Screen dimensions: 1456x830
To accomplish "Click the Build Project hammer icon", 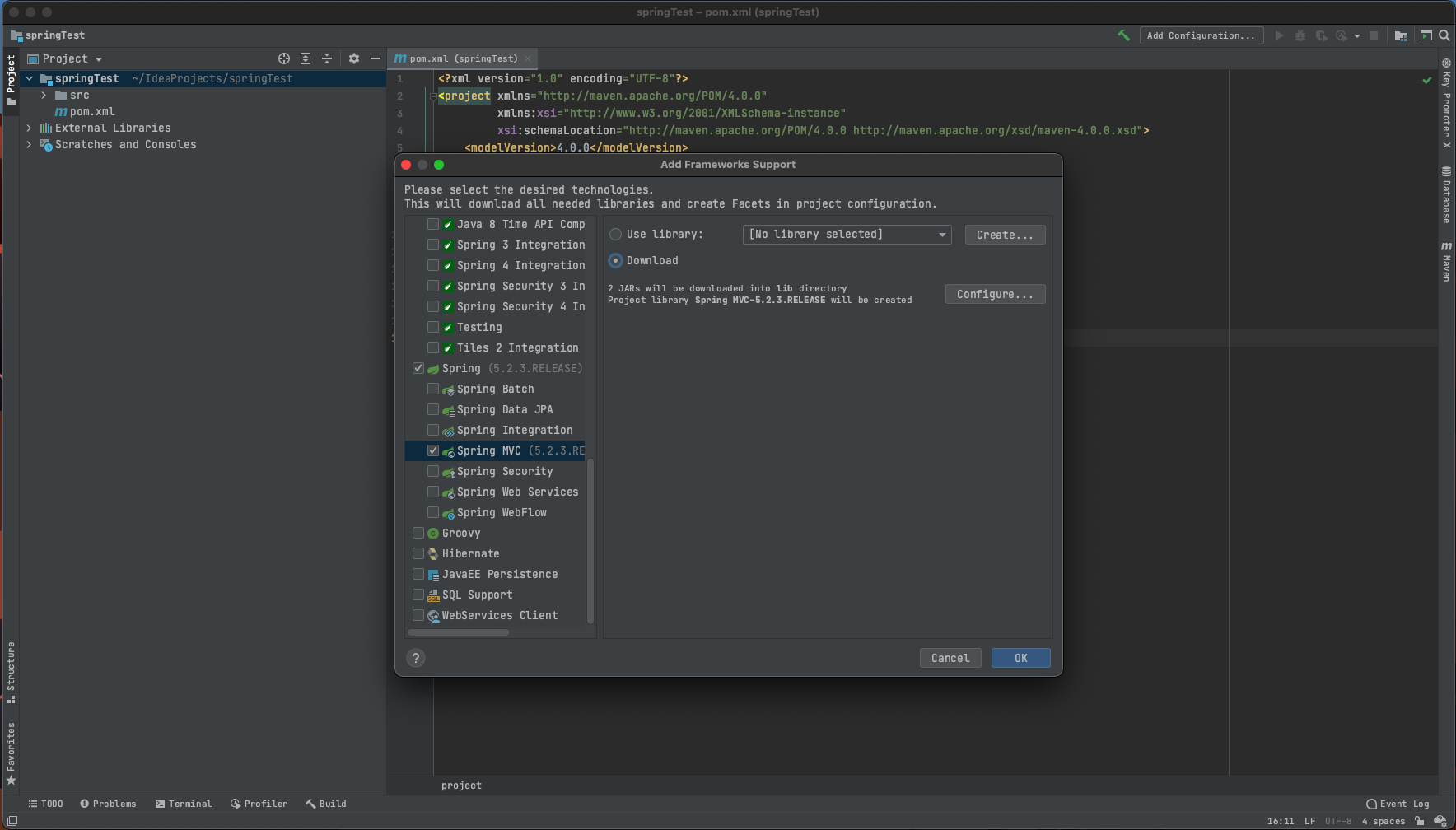I will pos(1123,35).
